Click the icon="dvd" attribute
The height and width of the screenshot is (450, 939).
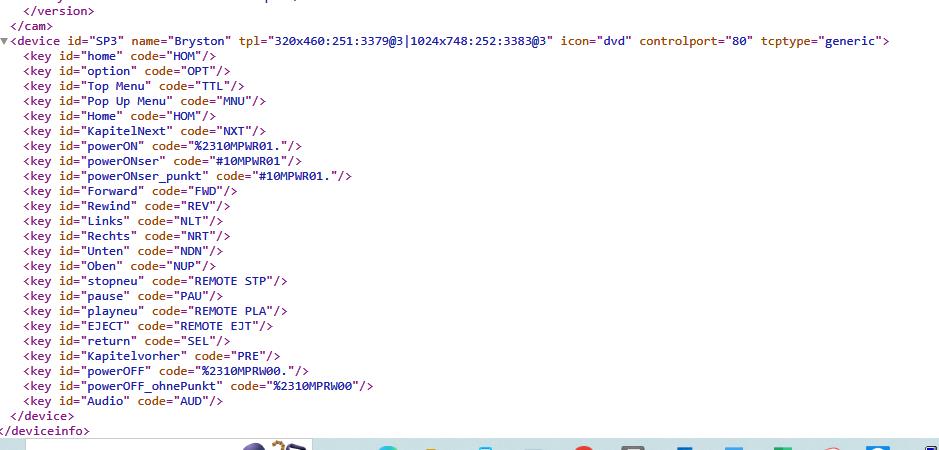point(596,41)
